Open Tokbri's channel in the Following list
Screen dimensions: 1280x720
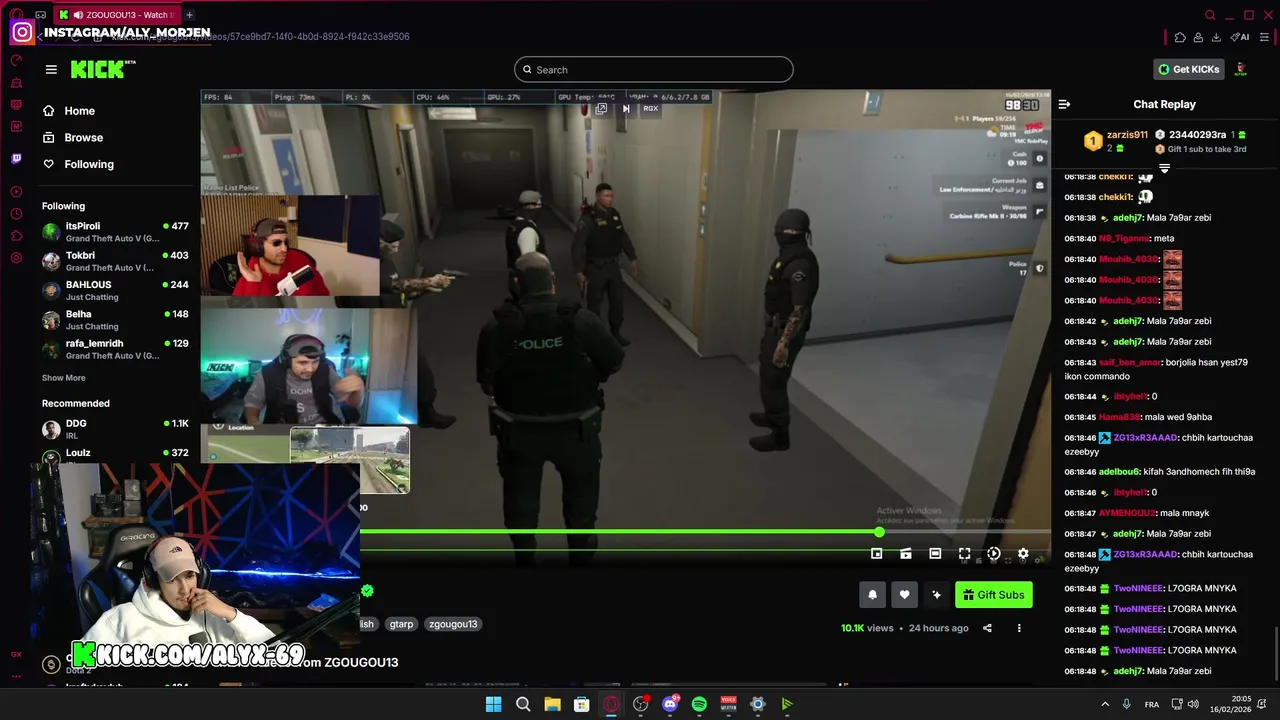pos(115,261)
